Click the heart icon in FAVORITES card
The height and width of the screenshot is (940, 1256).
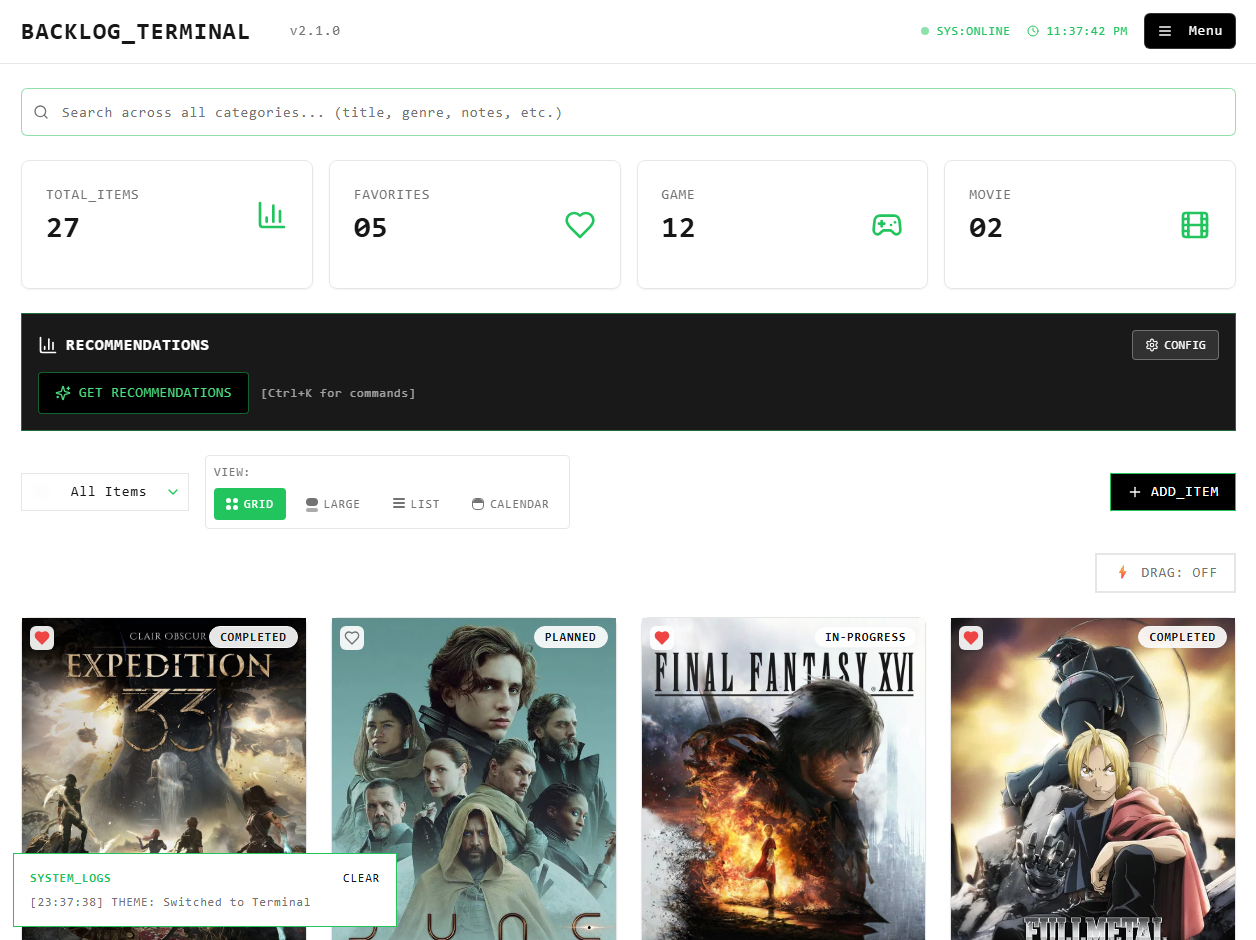tap(580, 225)
